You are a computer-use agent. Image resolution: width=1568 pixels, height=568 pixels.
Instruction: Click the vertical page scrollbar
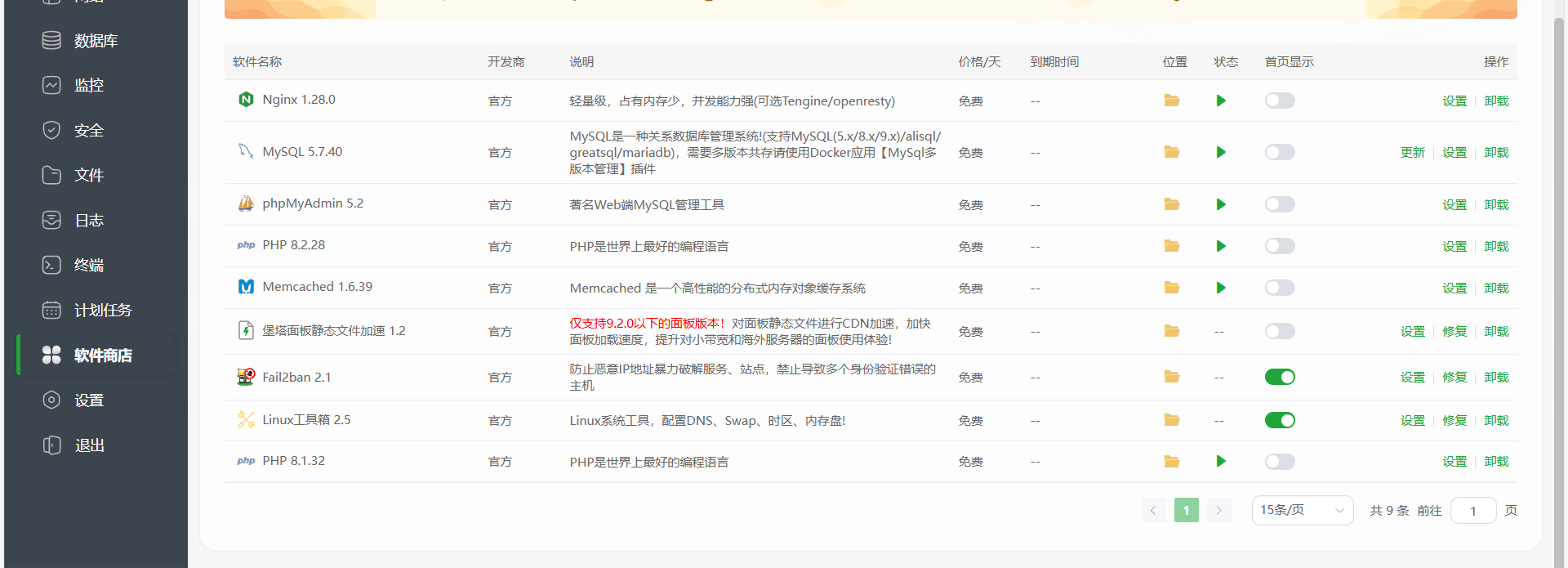point(1558,286)
